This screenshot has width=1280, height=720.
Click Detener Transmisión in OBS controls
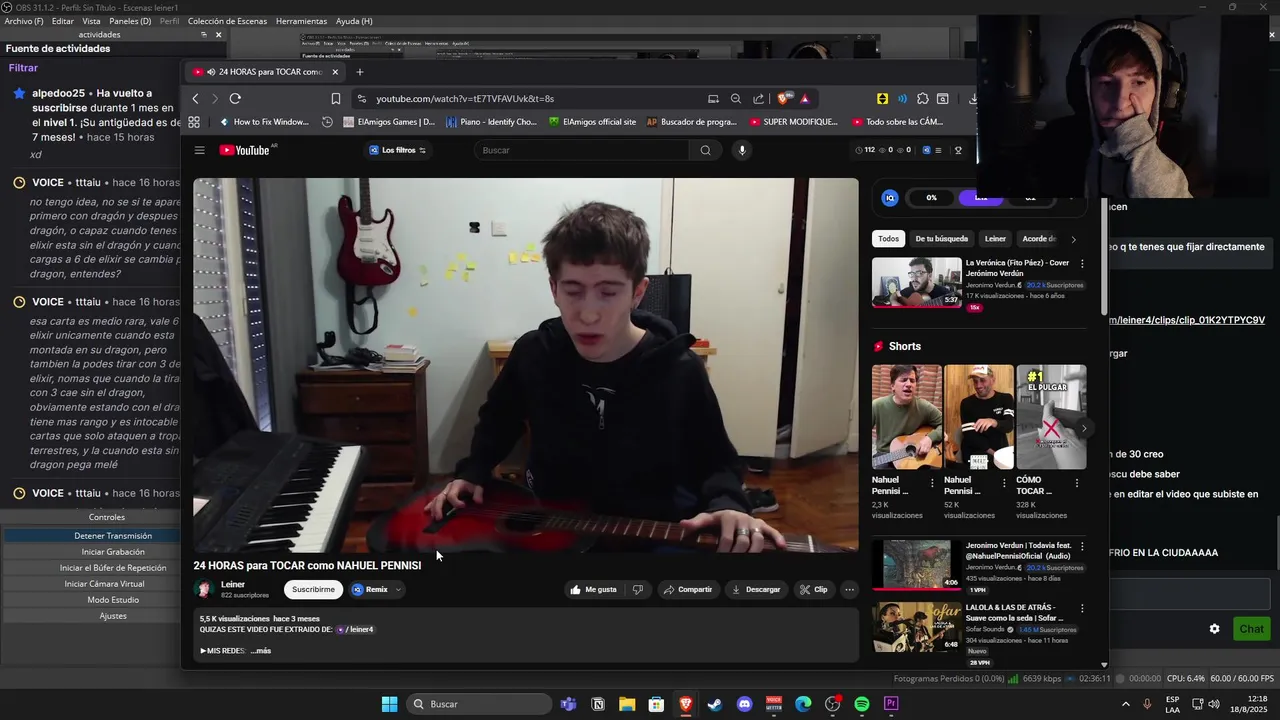[x=113, y=536]
